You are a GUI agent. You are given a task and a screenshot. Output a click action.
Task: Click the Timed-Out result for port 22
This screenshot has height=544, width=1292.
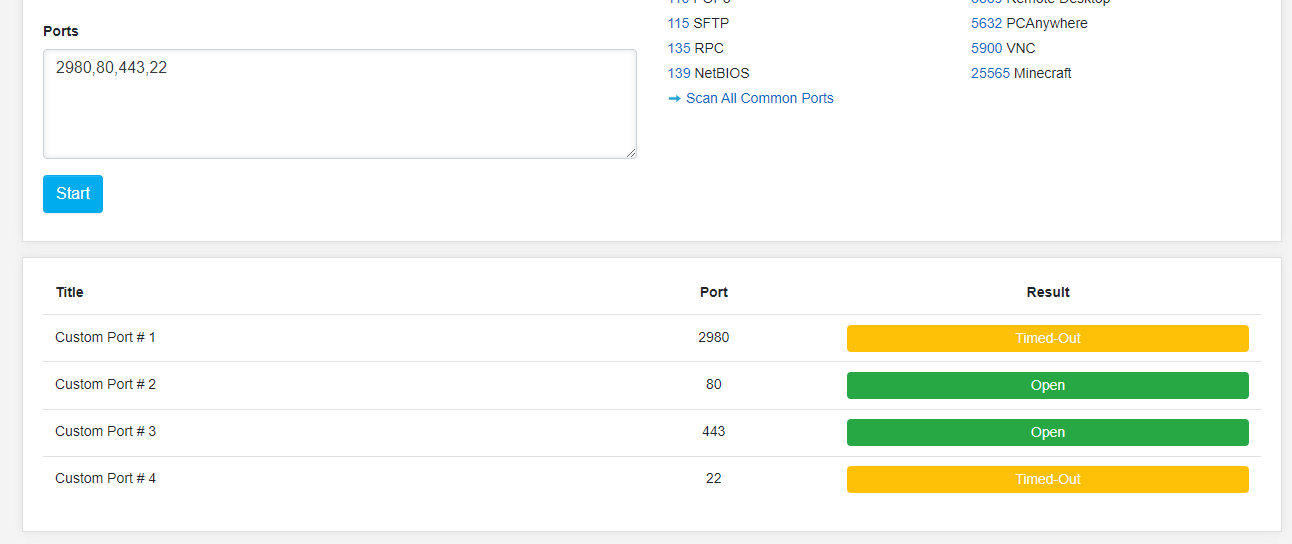point(1047,479)
